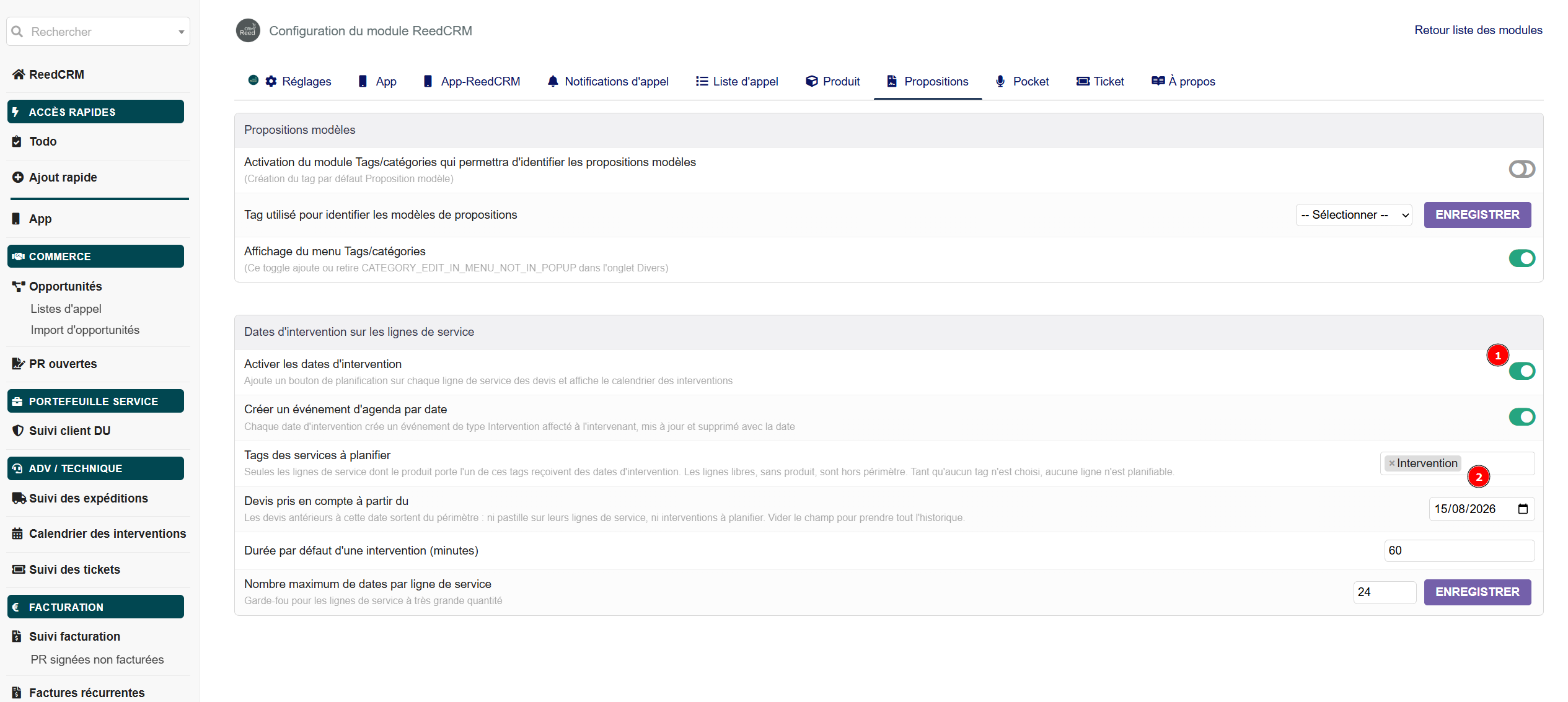Click the Ajout rapide plus icon
The image size is (1568, 702).
coord(18,177)
